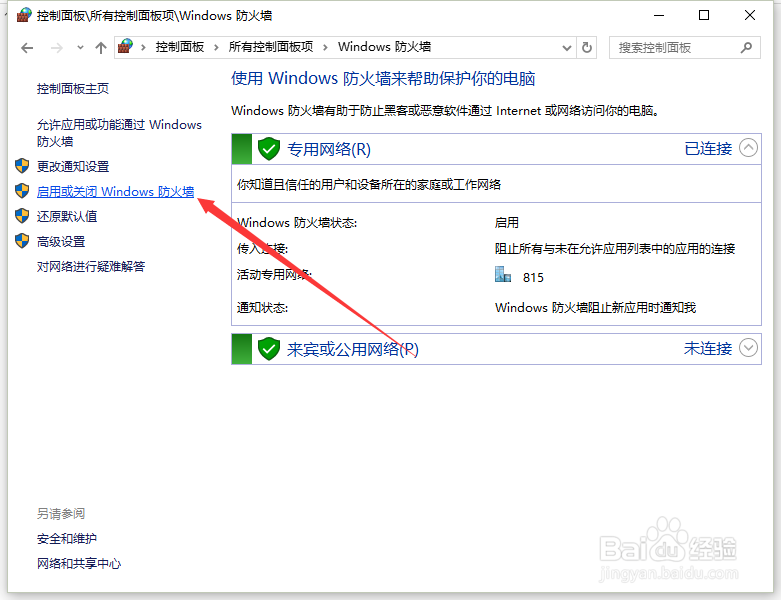Viewport: 781px width, 600px height.
Task: Minimize the firewall window
Action: (659, 15)
